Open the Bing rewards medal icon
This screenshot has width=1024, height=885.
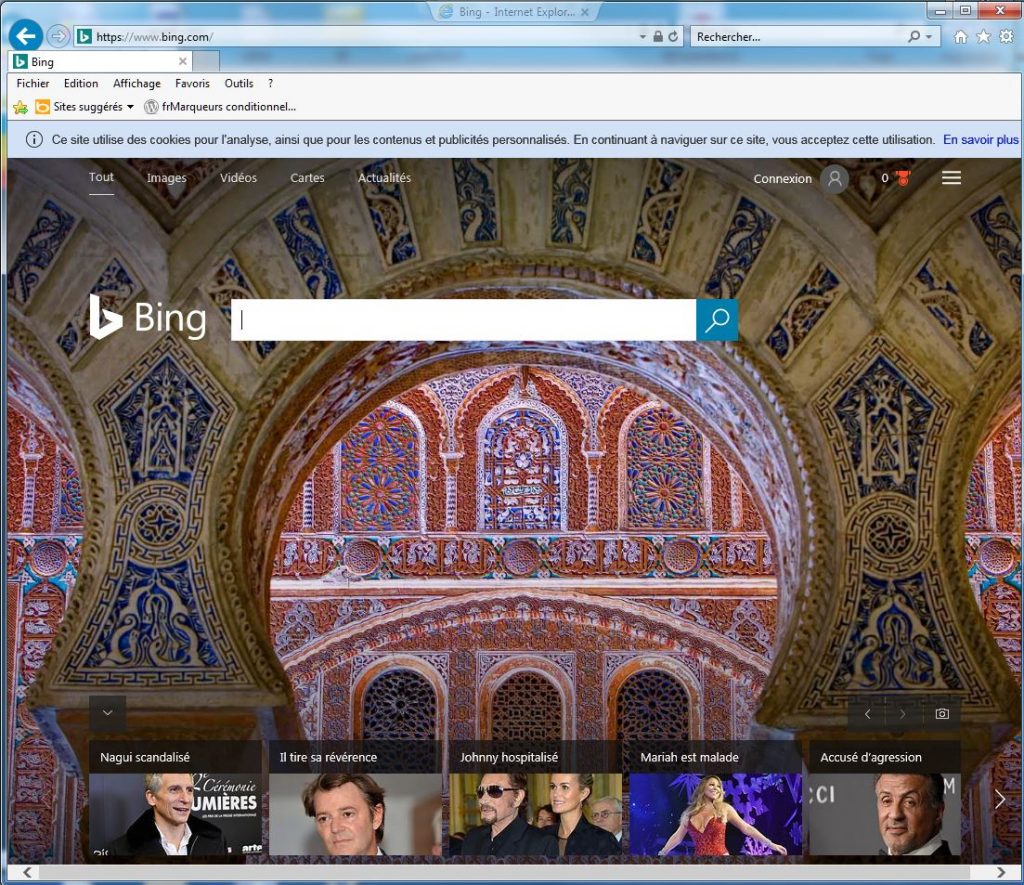(x=903, y=179)
